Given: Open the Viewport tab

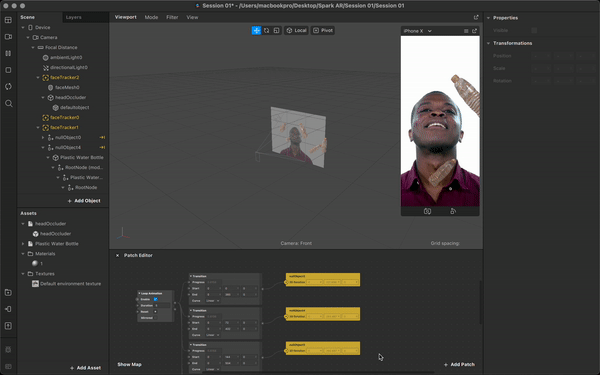Looking at the screenshot, I should coord(126,17).
